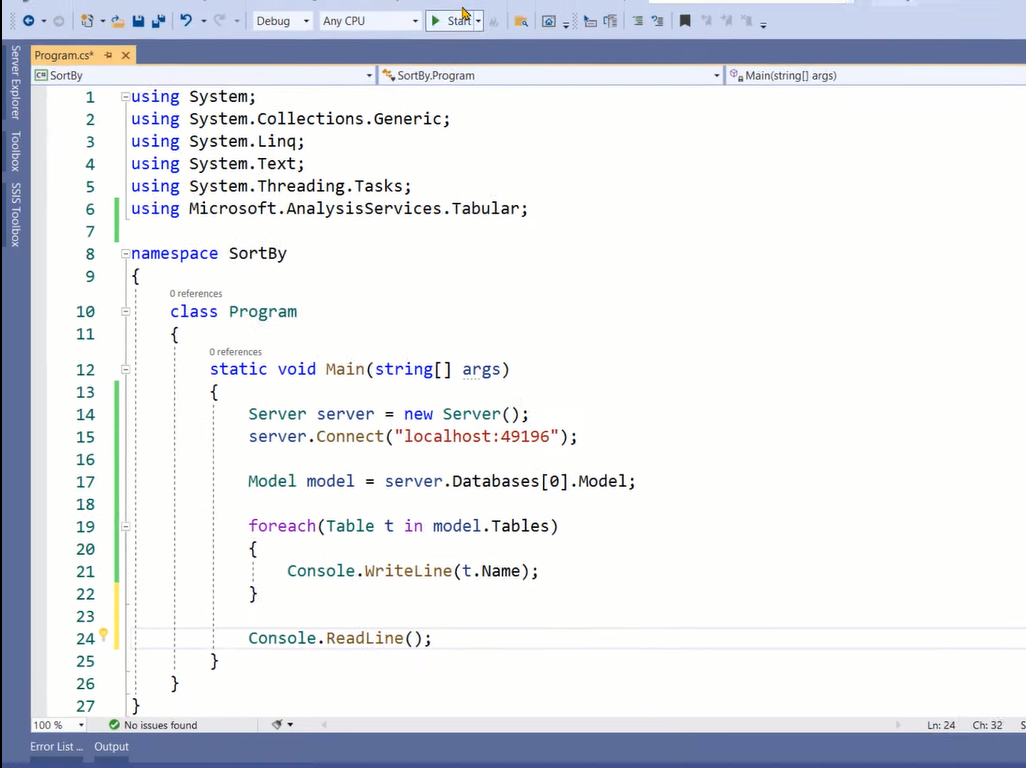
Task: Click the clear bookmarks icon
Action: 747,22
